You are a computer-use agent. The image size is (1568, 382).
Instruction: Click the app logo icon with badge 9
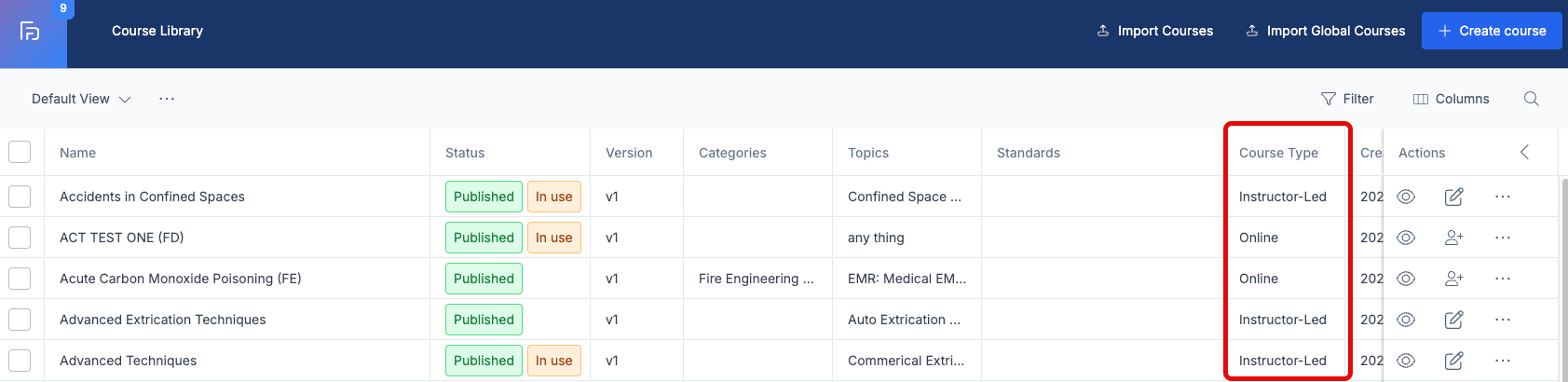(33, 33)
